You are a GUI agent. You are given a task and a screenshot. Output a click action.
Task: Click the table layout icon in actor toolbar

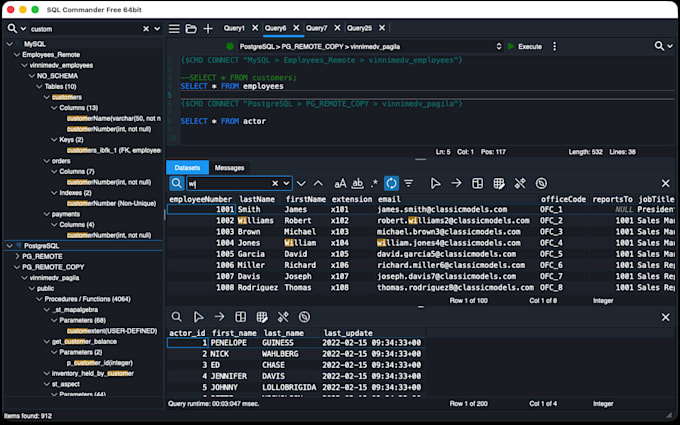tap(241, 317)
